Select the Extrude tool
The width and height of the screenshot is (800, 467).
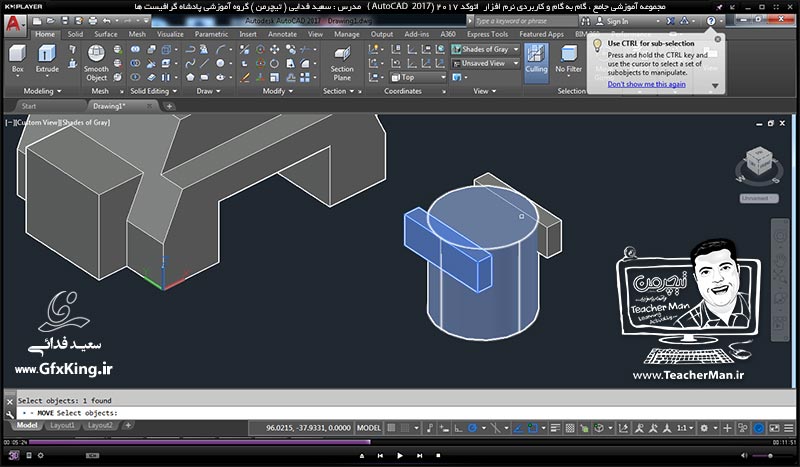pyautogui.click(x=47, y=59)
